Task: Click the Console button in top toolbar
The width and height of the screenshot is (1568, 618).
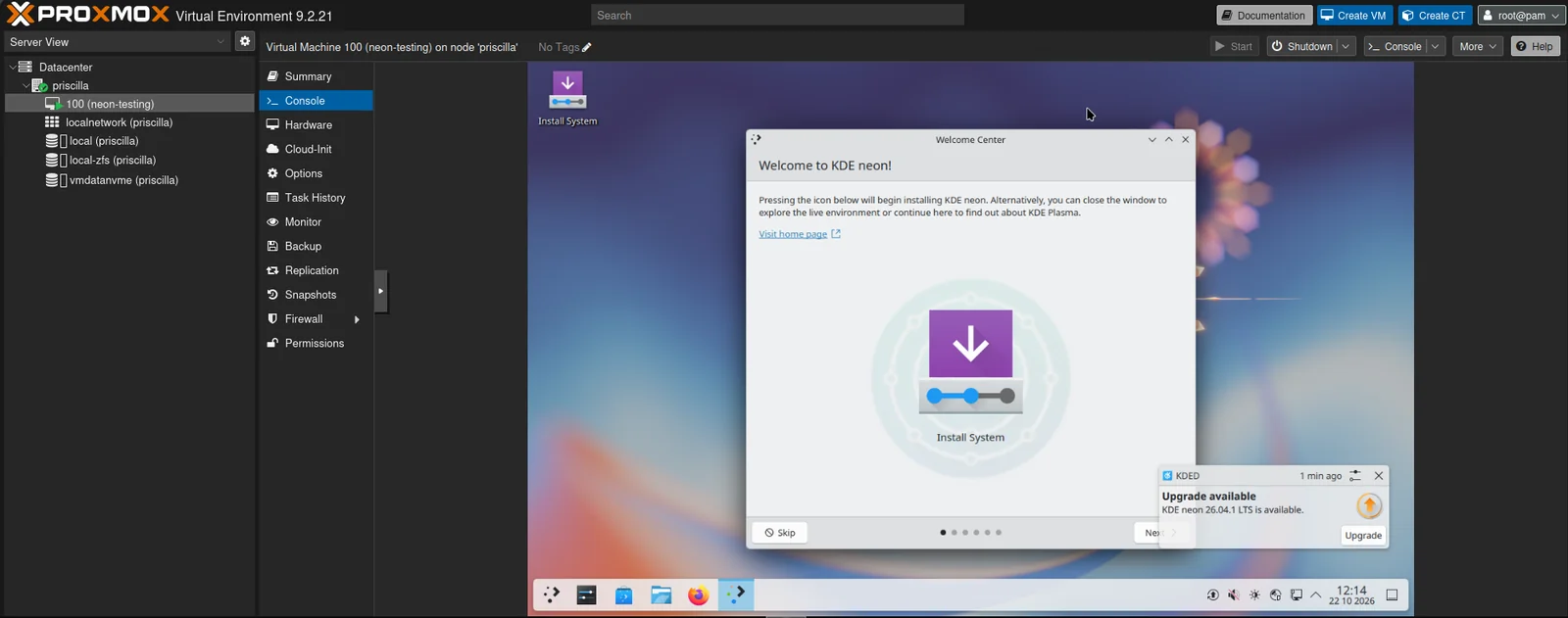Action: pyautogui.click(x=1396, y=47)
